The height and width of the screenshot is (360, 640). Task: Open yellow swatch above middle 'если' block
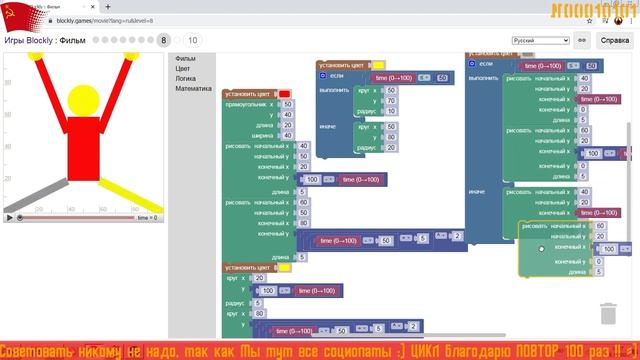pos(378,65)
